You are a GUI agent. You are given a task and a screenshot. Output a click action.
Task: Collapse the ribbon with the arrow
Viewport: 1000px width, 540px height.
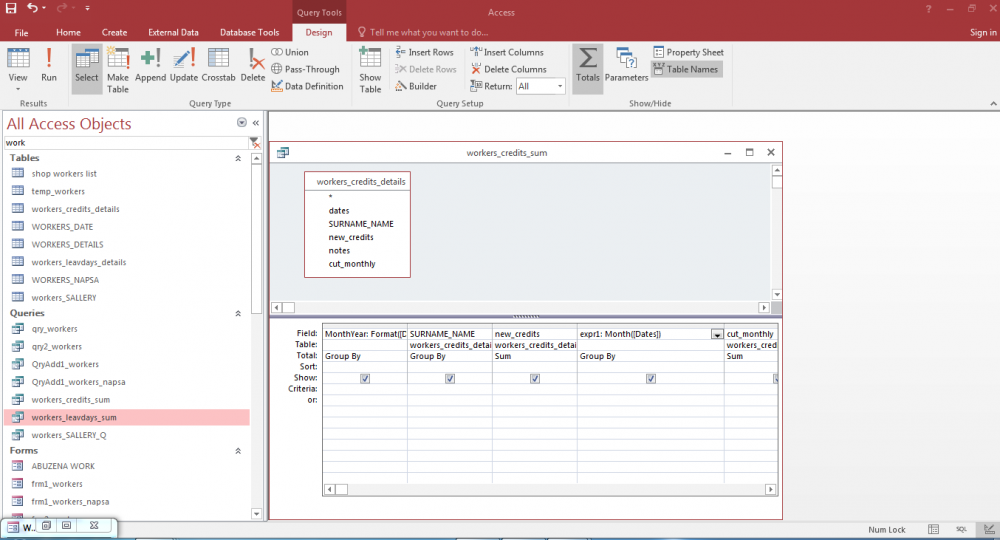pos(993,103)
